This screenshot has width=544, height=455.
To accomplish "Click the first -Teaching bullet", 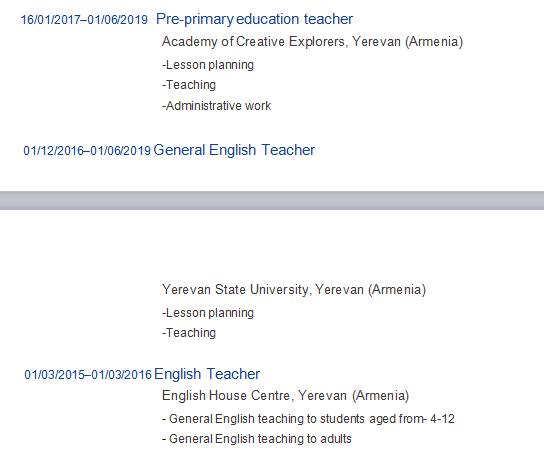I will coord(189,85).
